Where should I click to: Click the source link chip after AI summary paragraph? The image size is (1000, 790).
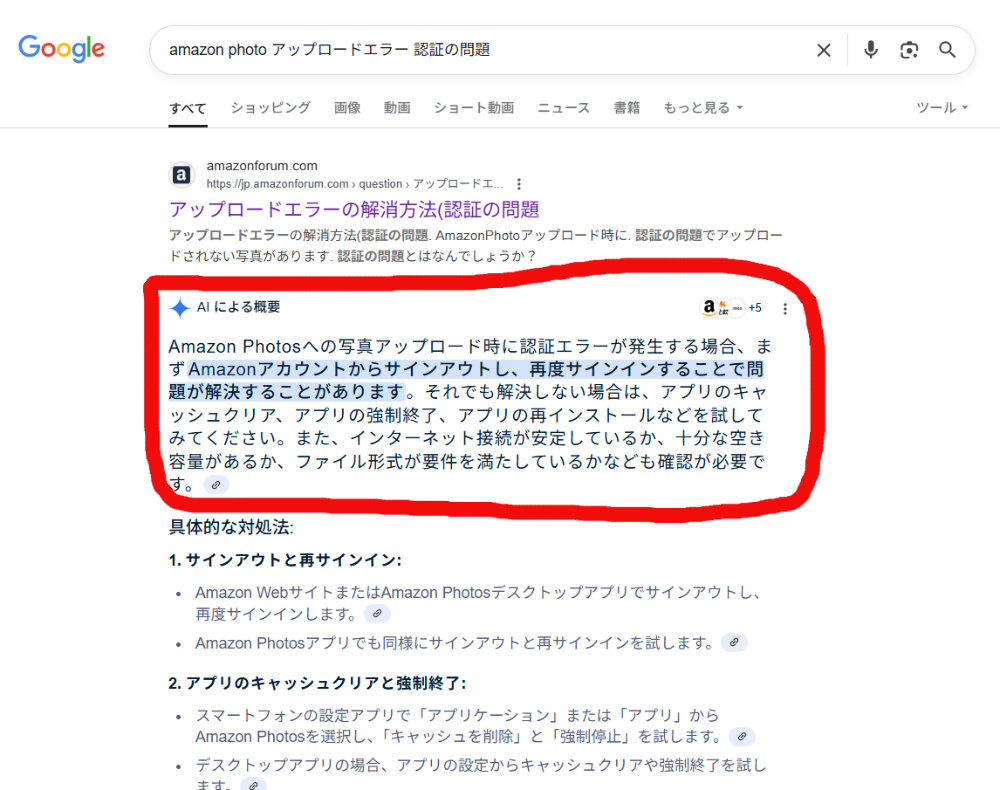216,485
